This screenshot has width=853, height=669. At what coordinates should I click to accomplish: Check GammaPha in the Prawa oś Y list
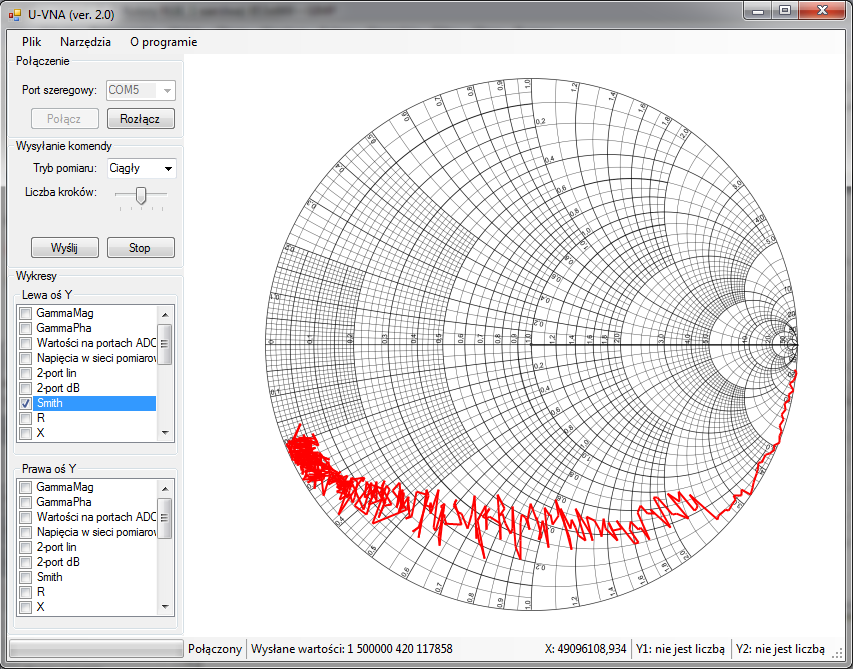coord(26,502)
